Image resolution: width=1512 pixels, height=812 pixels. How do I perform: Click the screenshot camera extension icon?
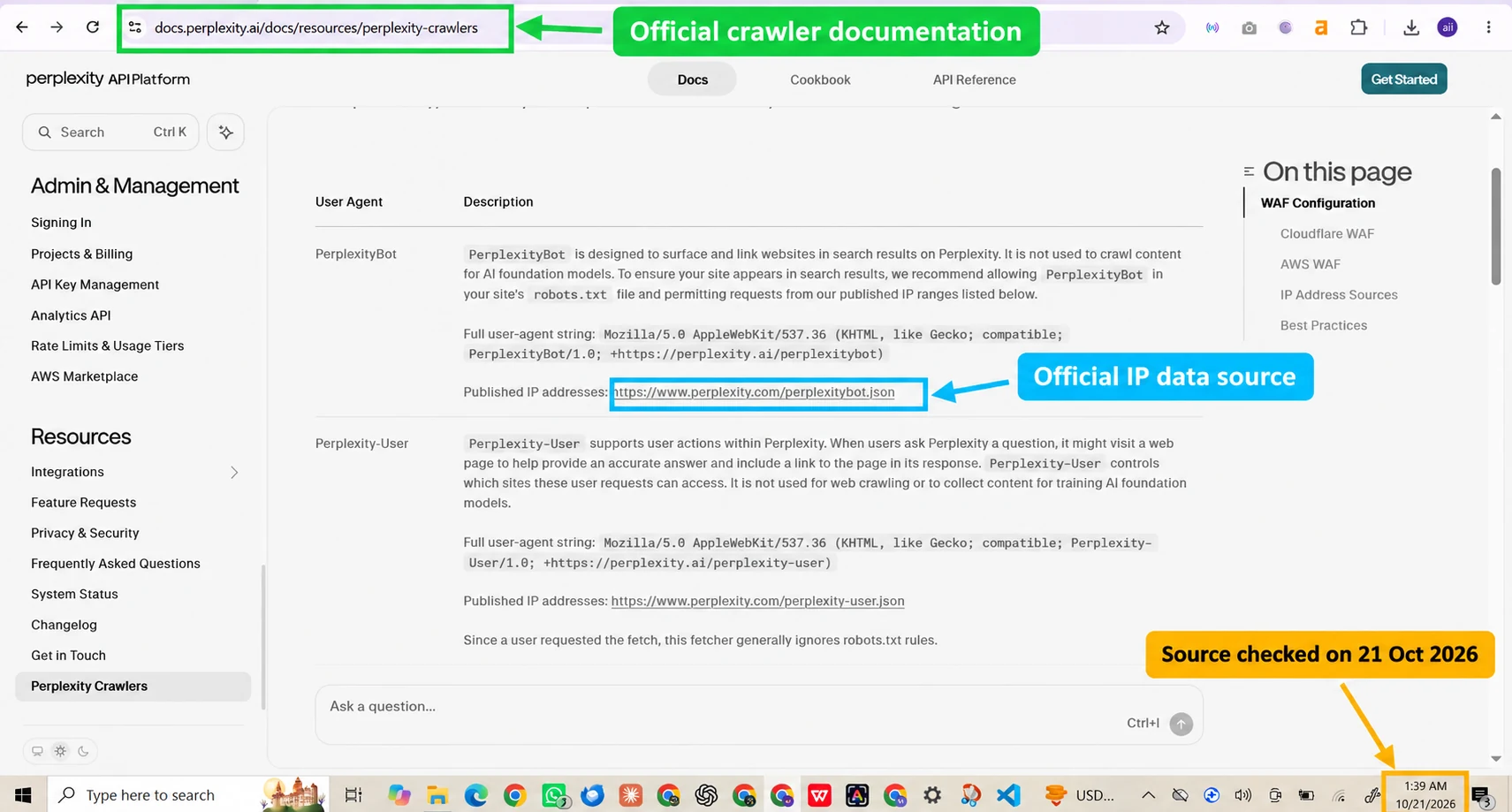[1249, 28]
